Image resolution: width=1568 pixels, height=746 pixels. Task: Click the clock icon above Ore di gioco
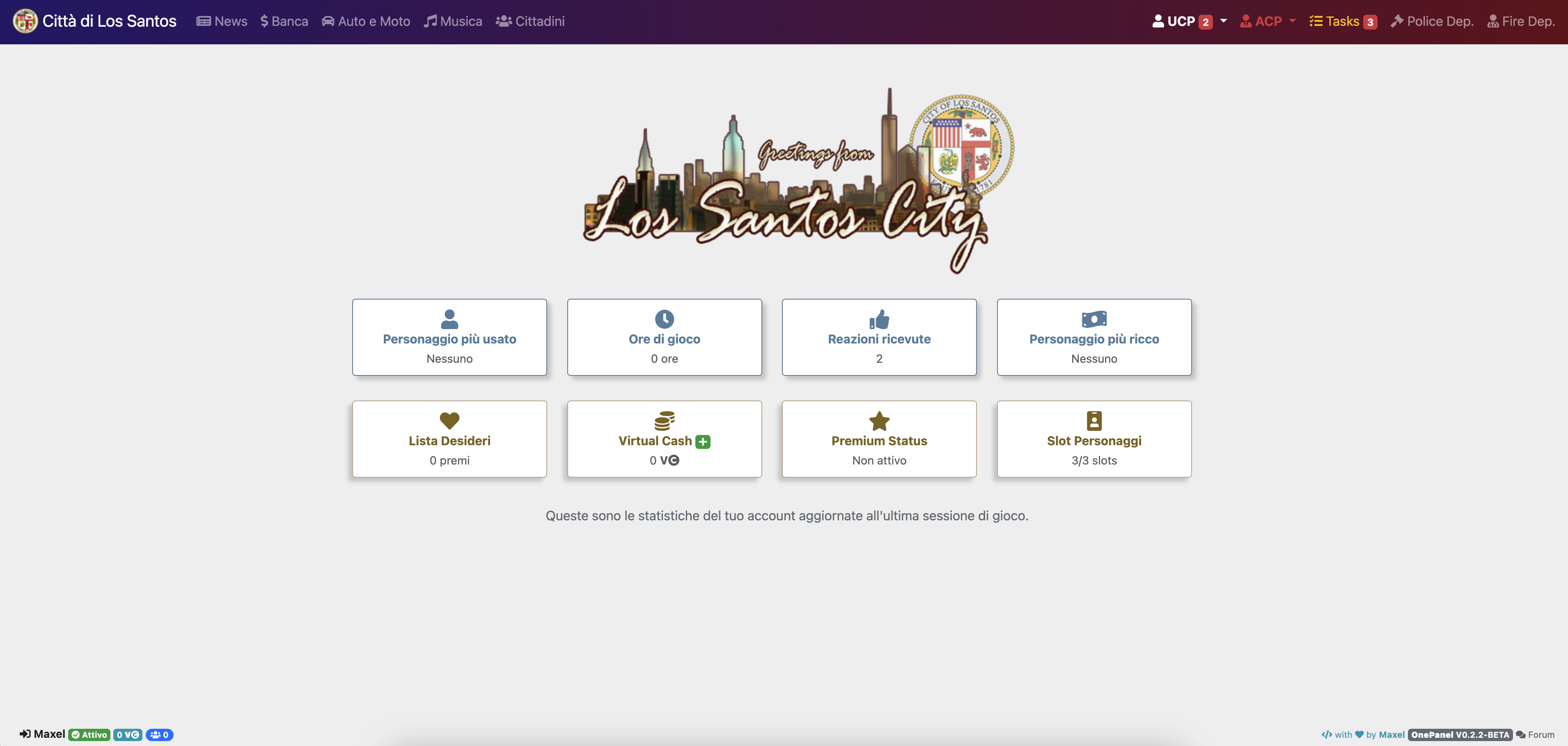click(664, 319)
